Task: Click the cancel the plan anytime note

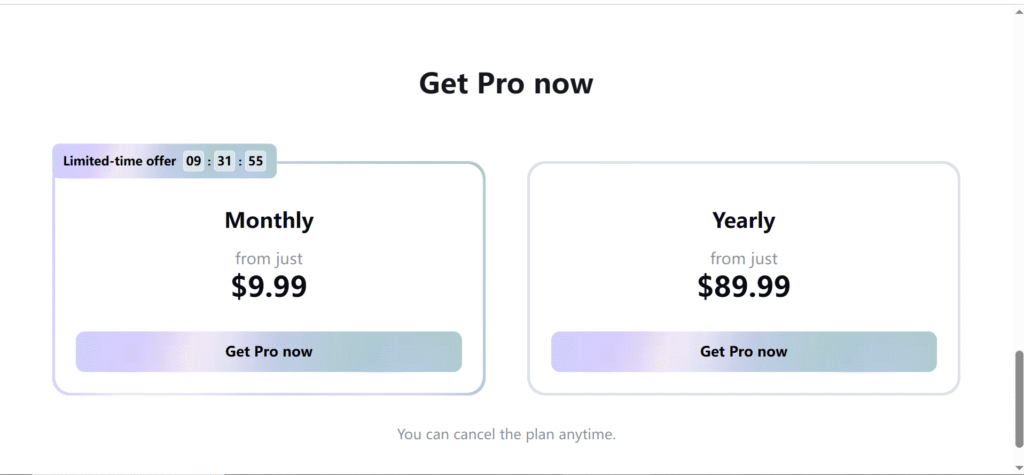Action: click(506, 435)
